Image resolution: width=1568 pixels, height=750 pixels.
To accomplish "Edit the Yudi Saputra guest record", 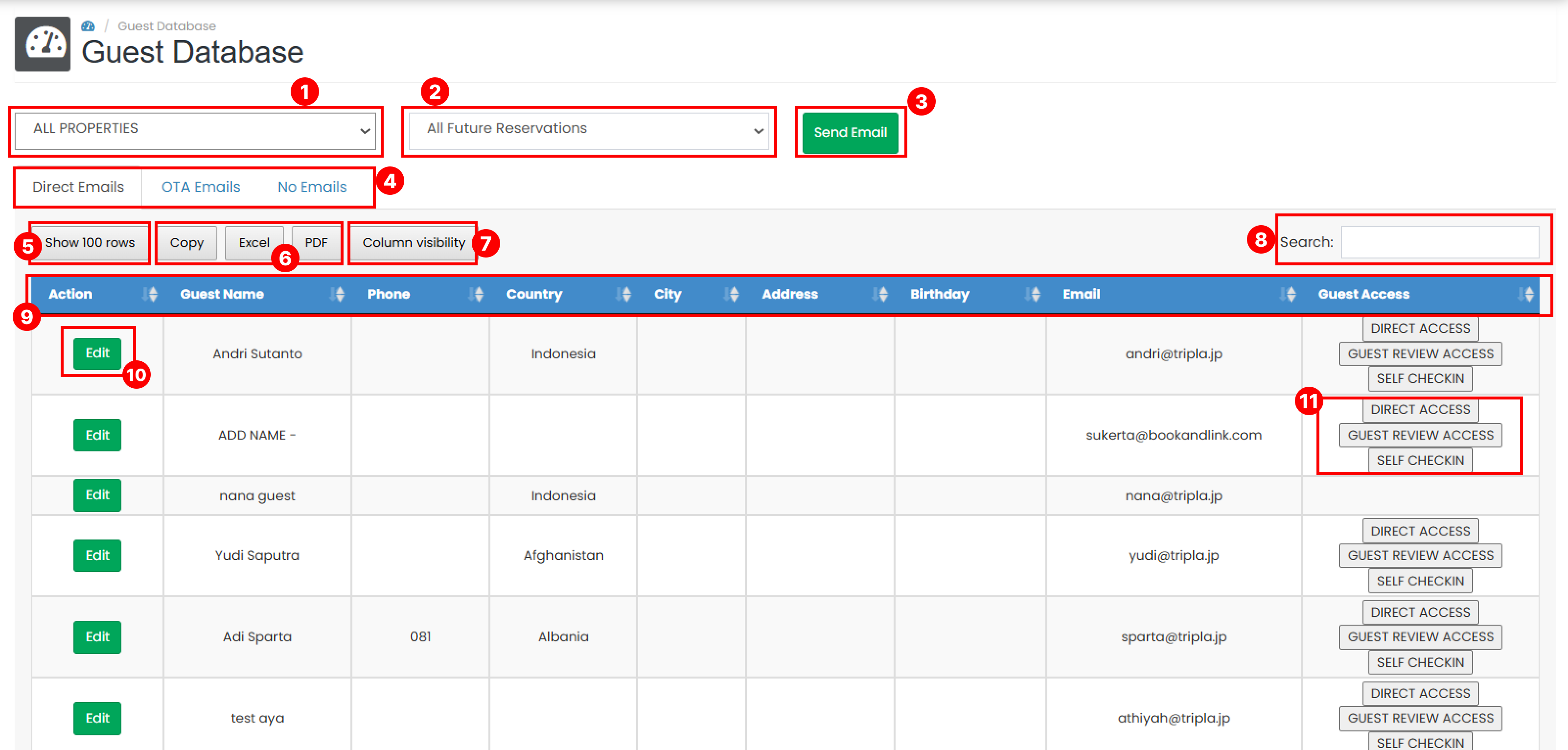I will click(97, 555).
